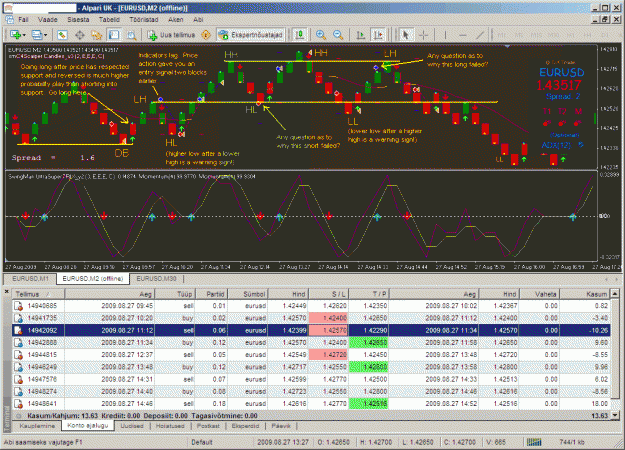Select the highlighted order row 14942092
Screen dimensions: 625x450
click(x=311, y=330)
